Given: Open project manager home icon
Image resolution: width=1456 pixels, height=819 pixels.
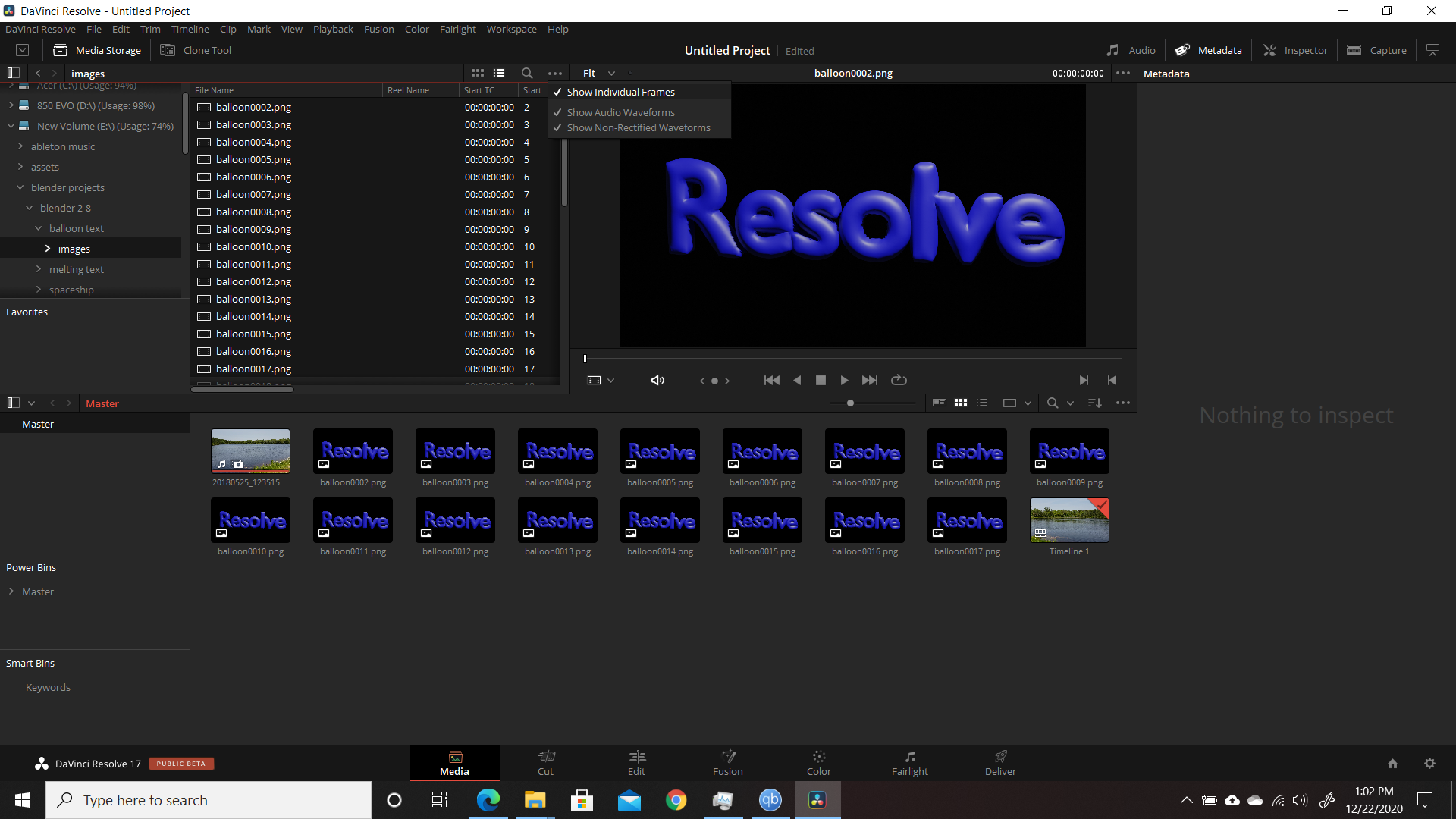Looking at the screenshot, I should [1392, 764].
